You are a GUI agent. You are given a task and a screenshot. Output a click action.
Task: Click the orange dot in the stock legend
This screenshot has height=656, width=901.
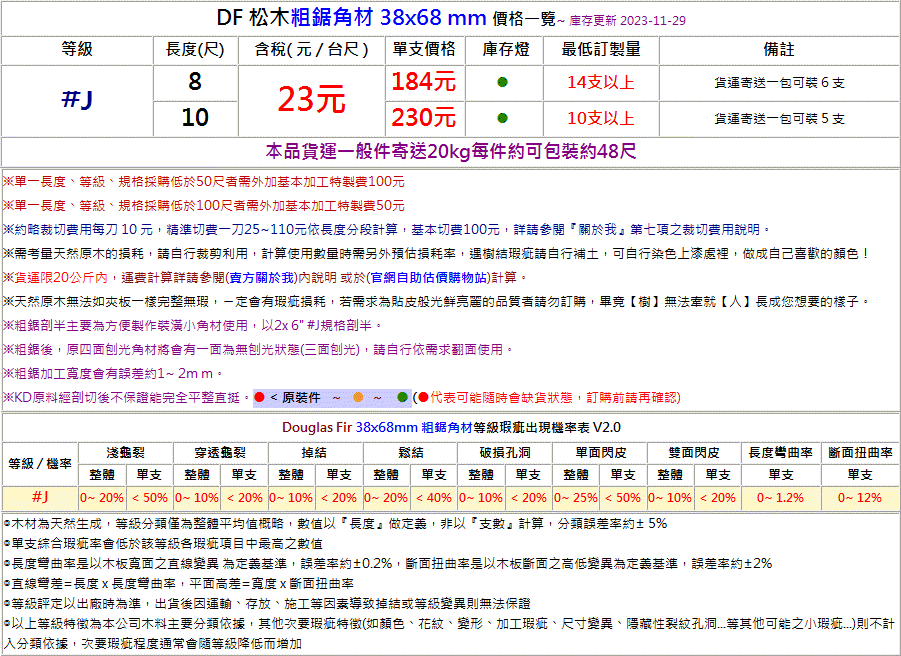[x=358, y=398]
